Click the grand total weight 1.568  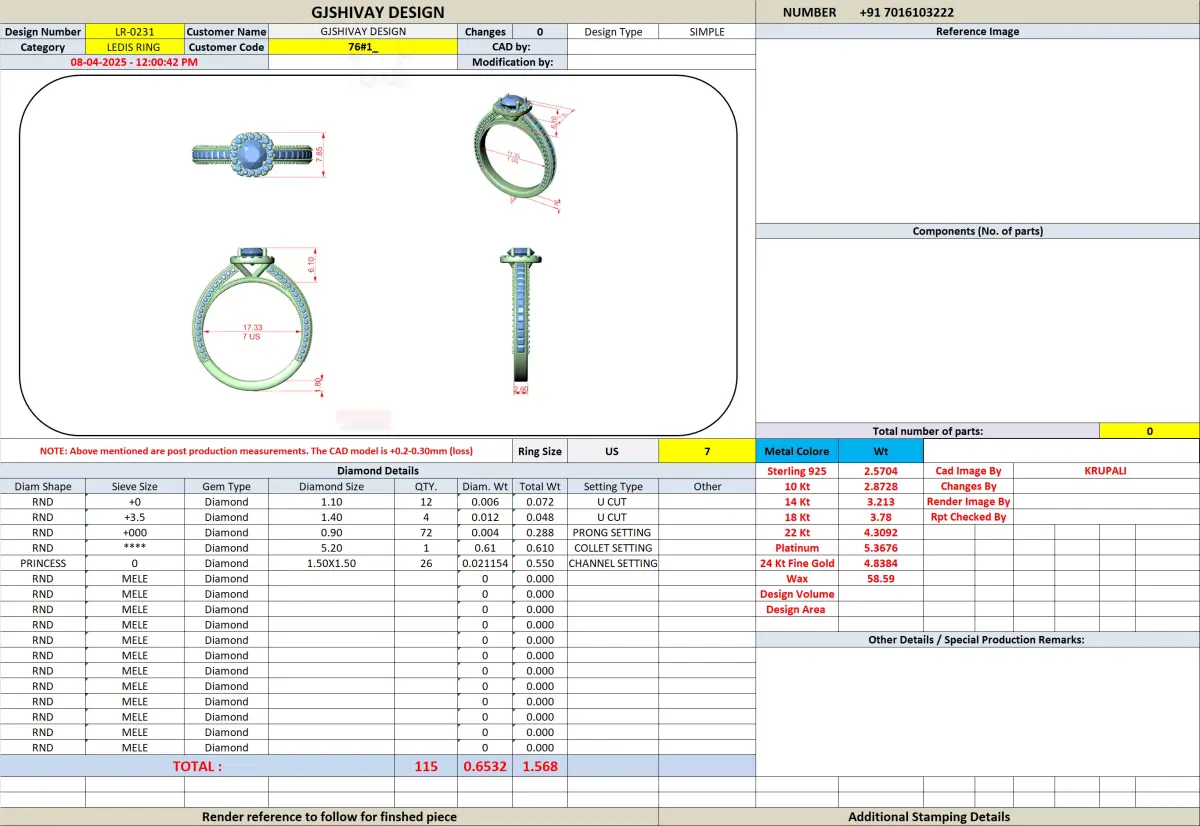pyautogui.click(x=540, y=766)
